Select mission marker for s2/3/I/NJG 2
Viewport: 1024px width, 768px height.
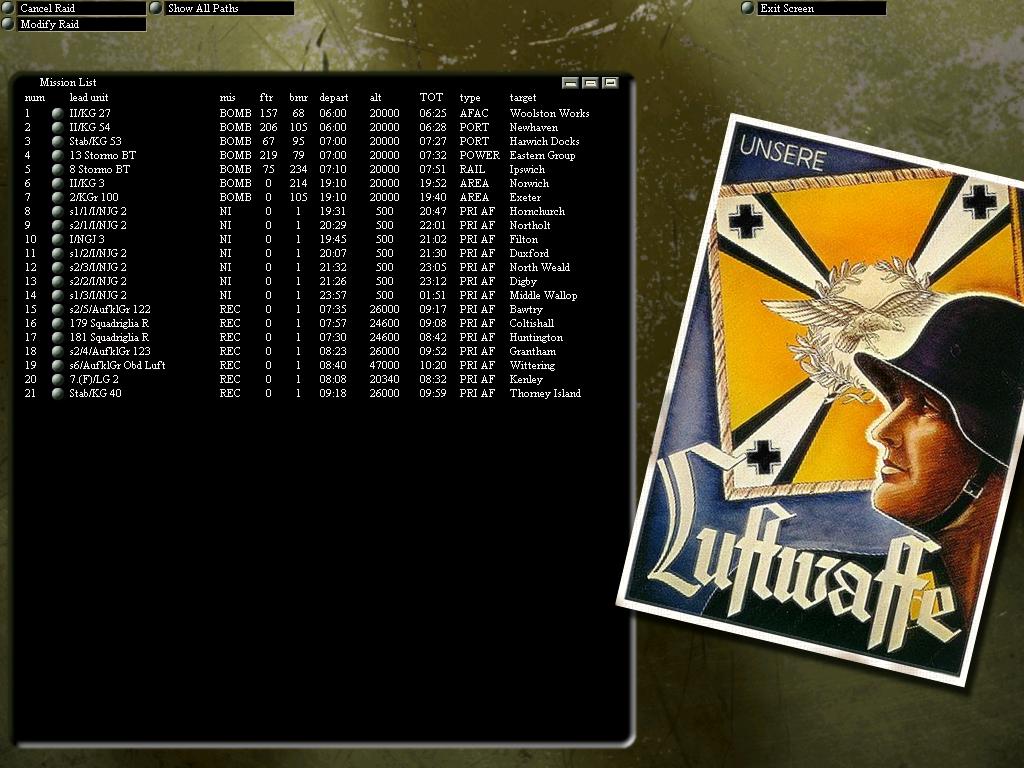click(57, 268)
